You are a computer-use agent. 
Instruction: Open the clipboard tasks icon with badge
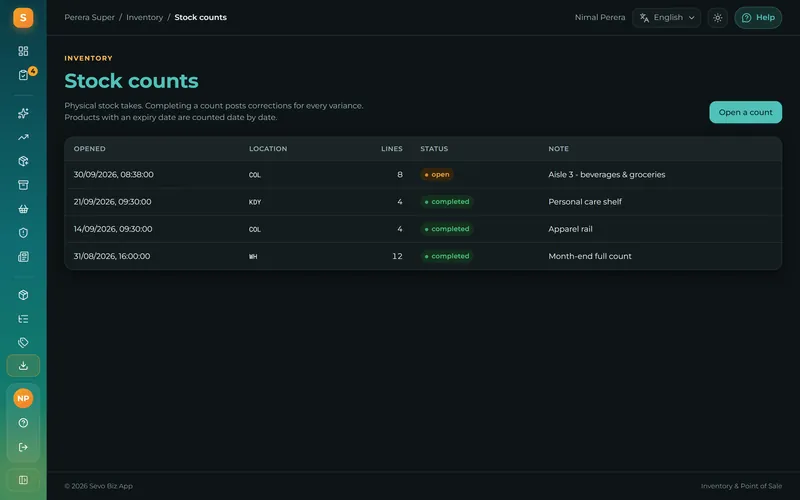[x=23, y=75]
